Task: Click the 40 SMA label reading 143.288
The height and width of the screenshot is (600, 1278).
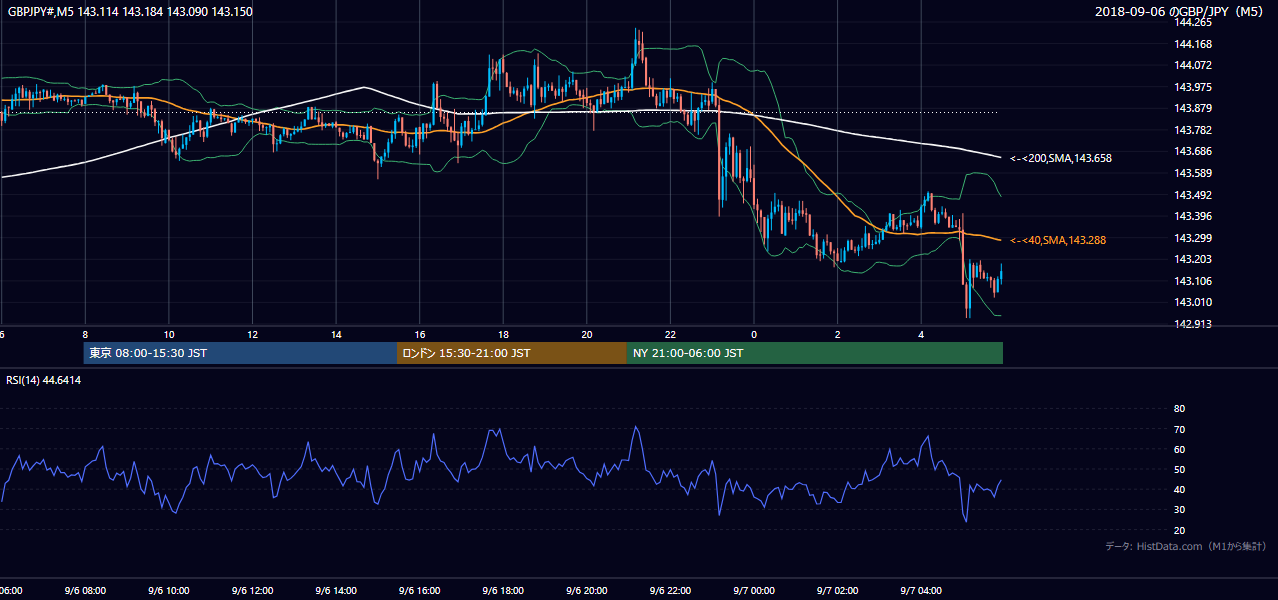Action: pos(1058,240)
